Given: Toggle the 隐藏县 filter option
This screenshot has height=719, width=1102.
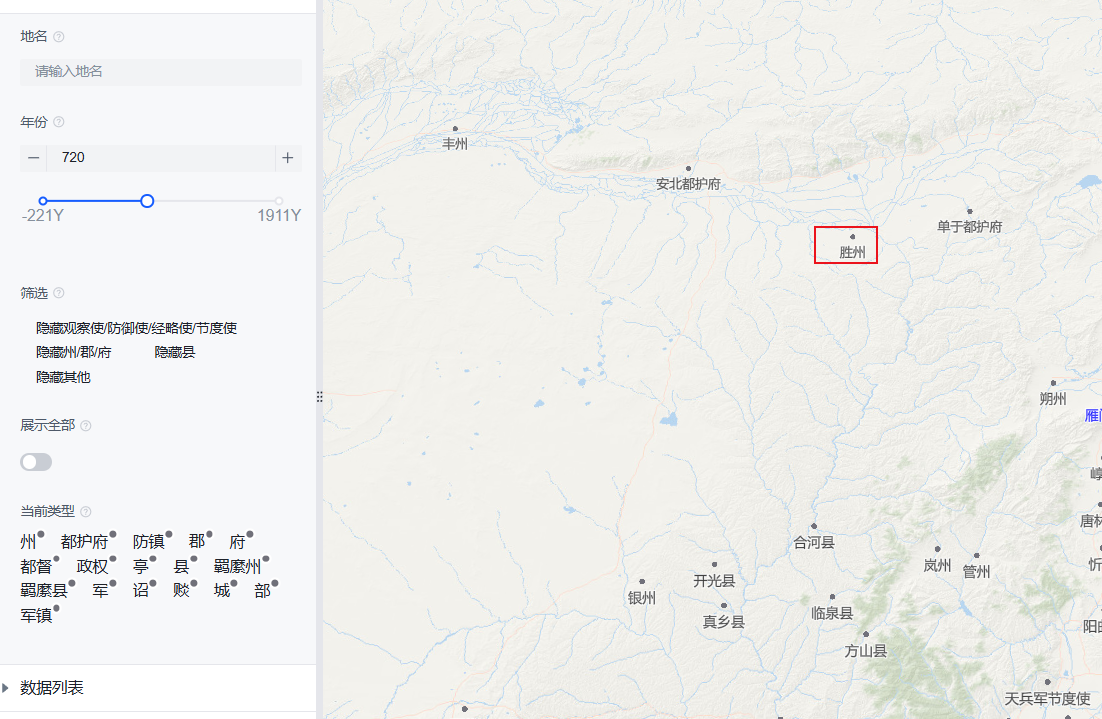Looking at the screenshot, I should tap(175, 352).
